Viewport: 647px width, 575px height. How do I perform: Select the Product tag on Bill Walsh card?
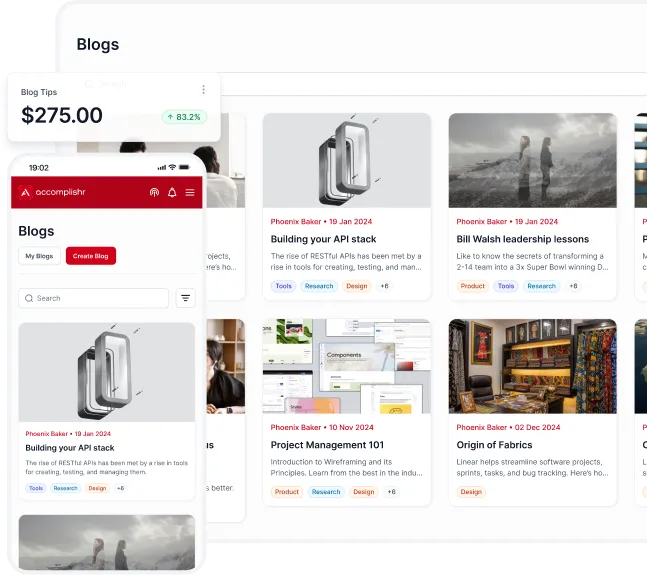473,286
